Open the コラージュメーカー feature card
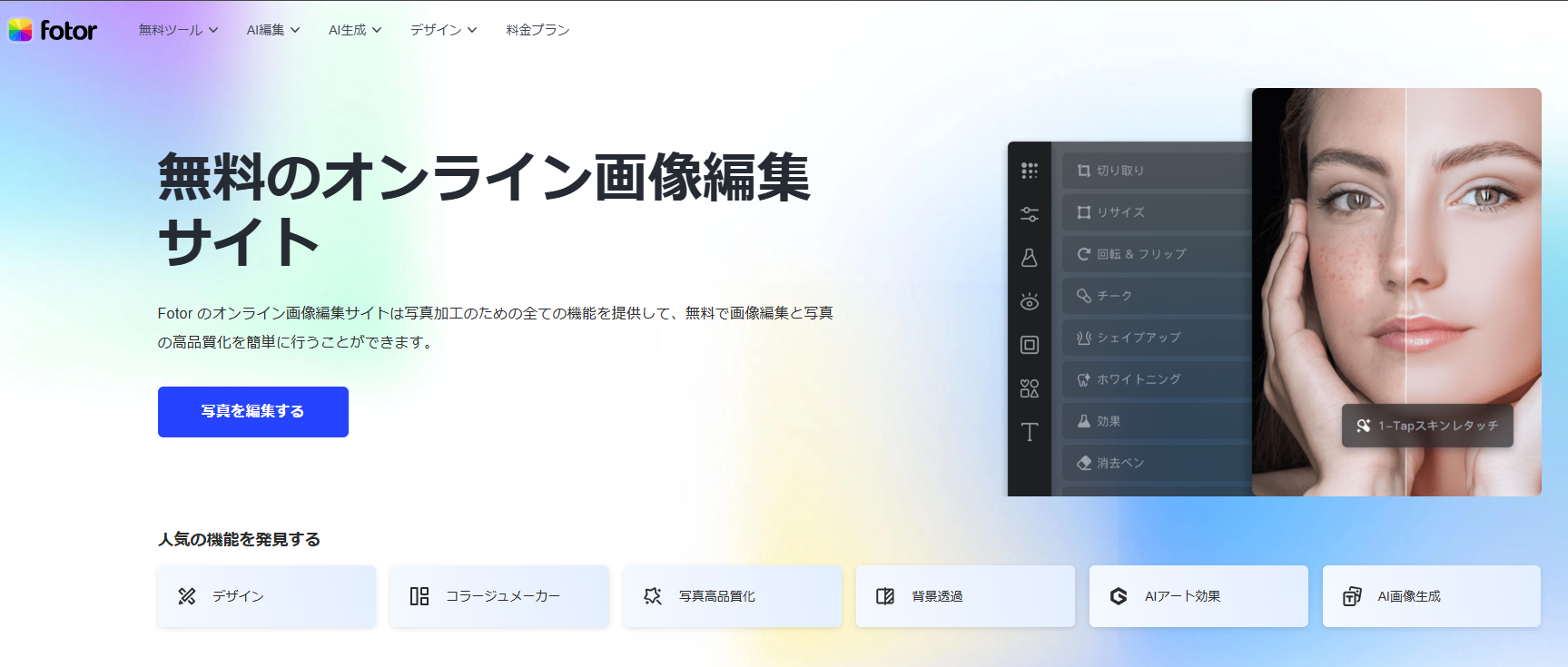 click(499, 596)
